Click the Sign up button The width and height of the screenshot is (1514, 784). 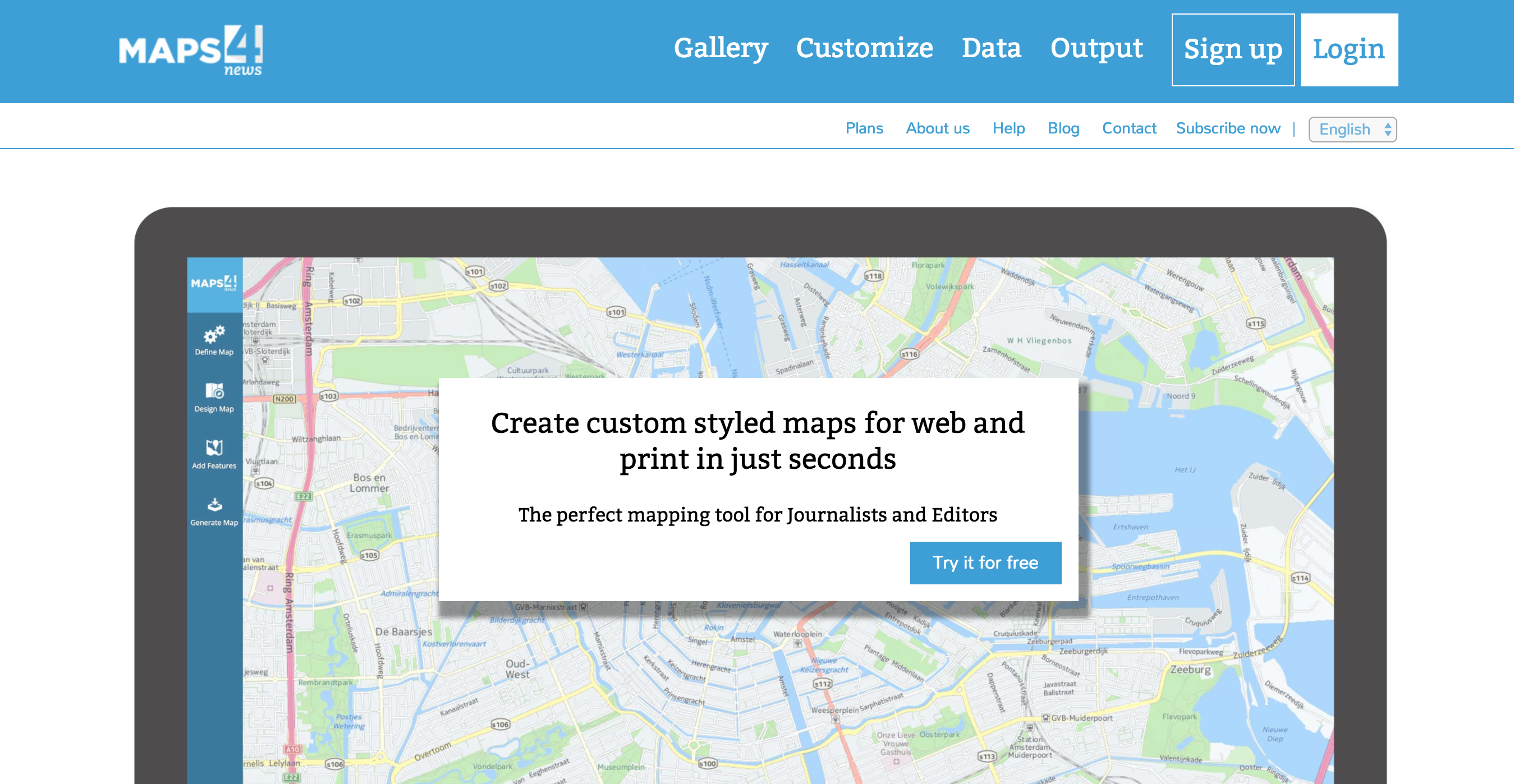point(1232,50)
